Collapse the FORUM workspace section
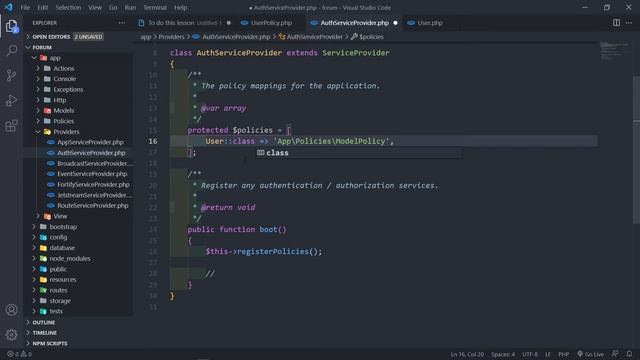 coord(41,47)
